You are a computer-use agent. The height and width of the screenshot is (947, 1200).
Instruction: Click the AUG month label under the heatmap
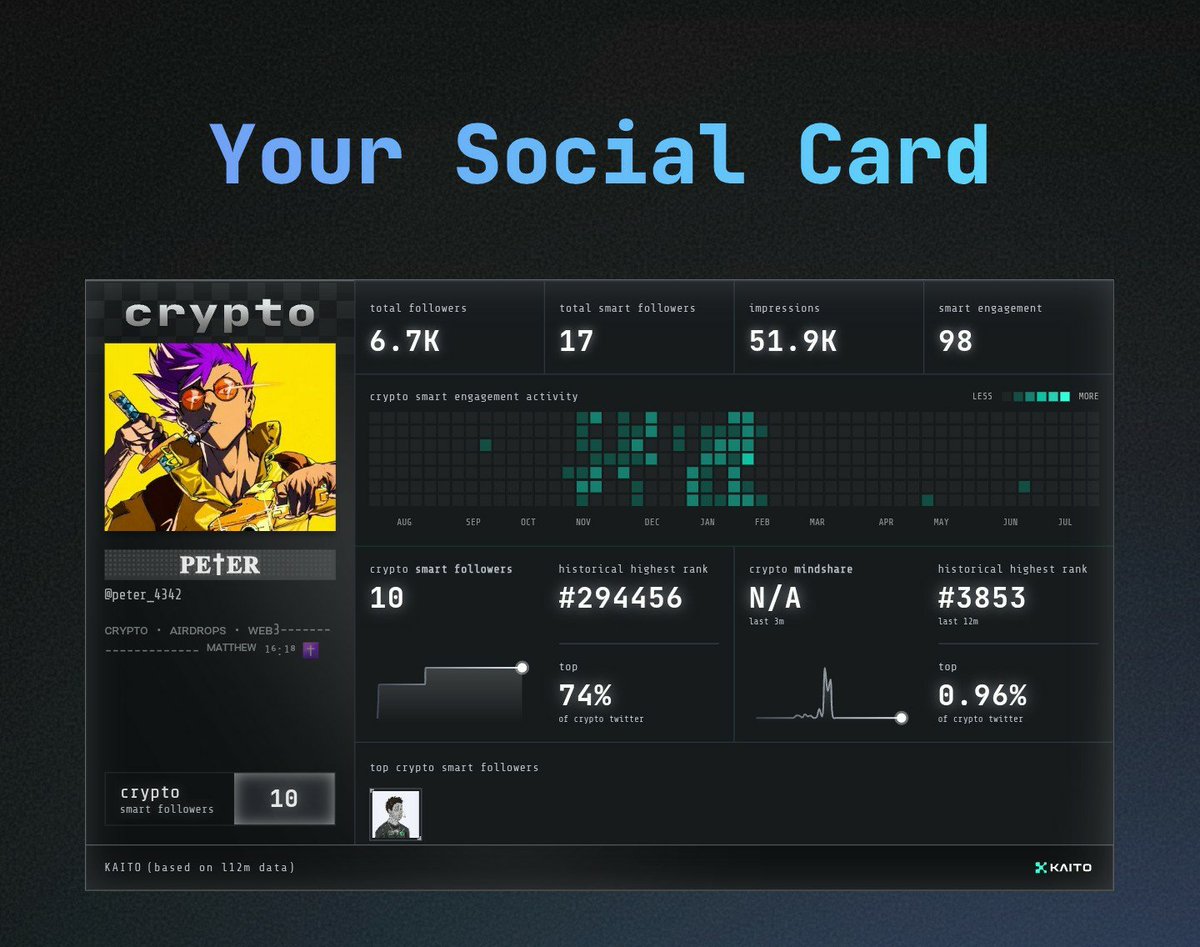(x=404, y=522)
